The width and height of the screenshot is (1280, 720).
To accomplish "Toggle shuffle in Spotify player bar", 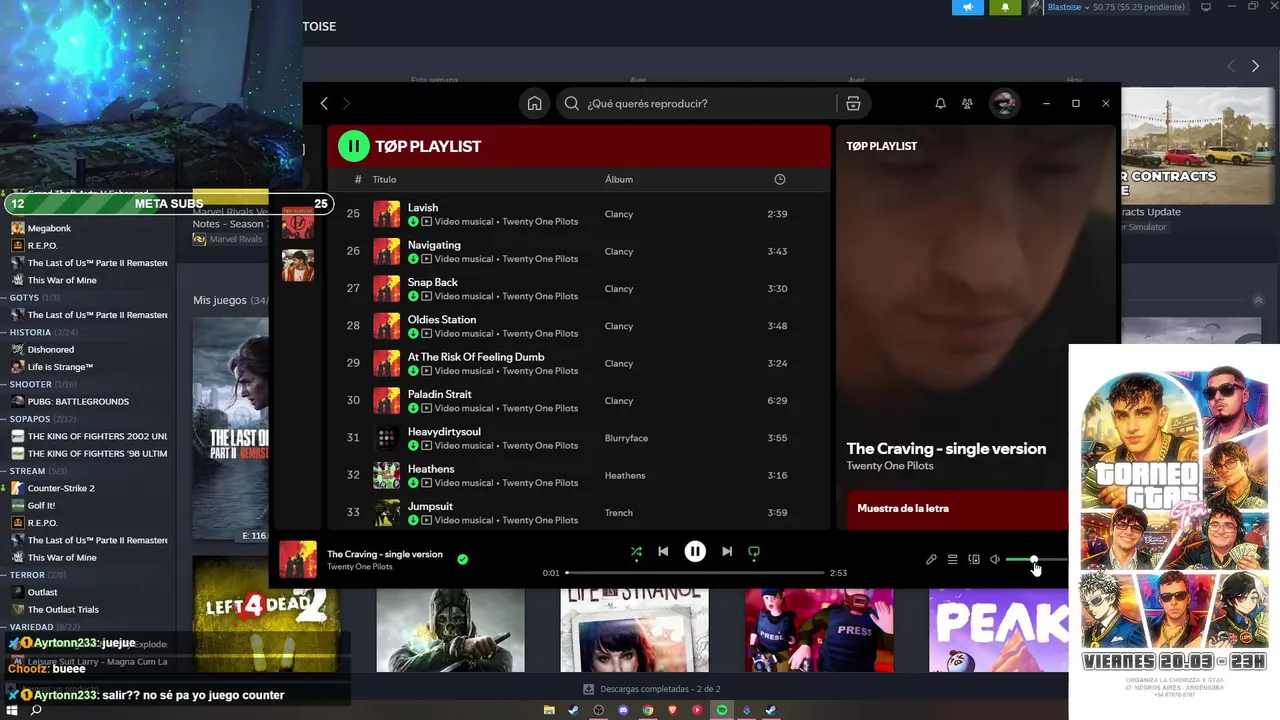I will pos(636,551).
